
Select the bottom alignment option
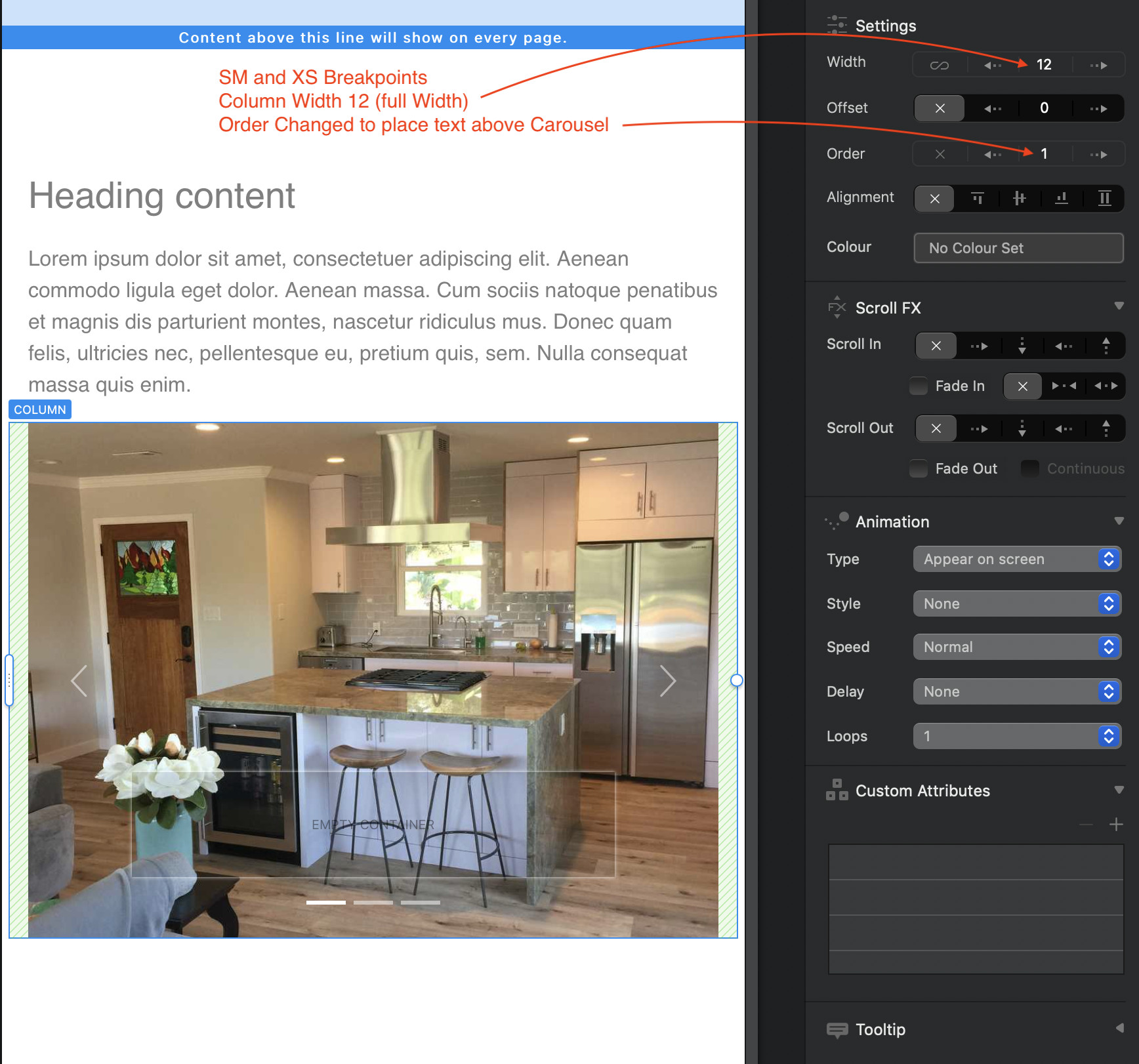pyautogui.click(x=1062, y=198)
